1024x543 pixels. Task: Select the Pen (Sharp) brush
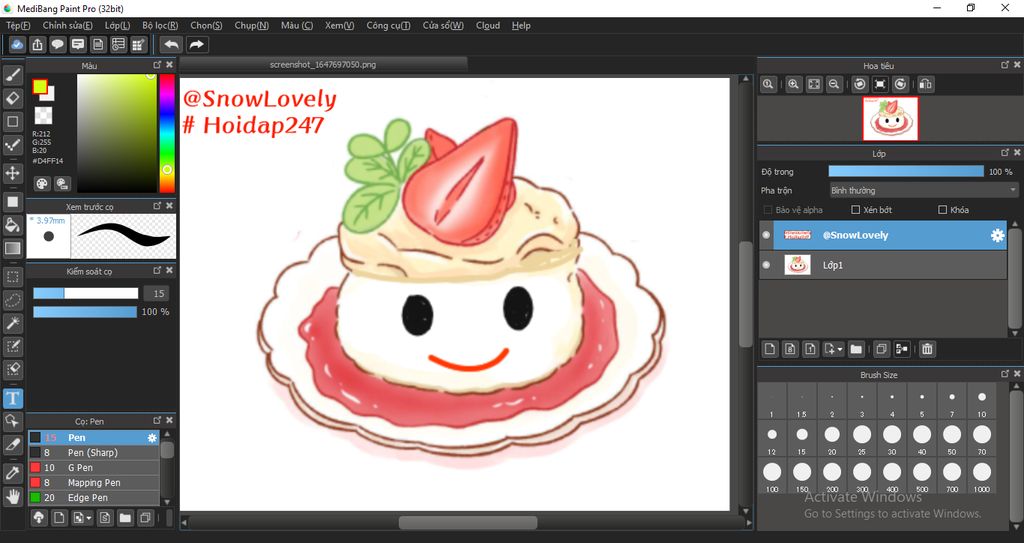coord(93,453)
